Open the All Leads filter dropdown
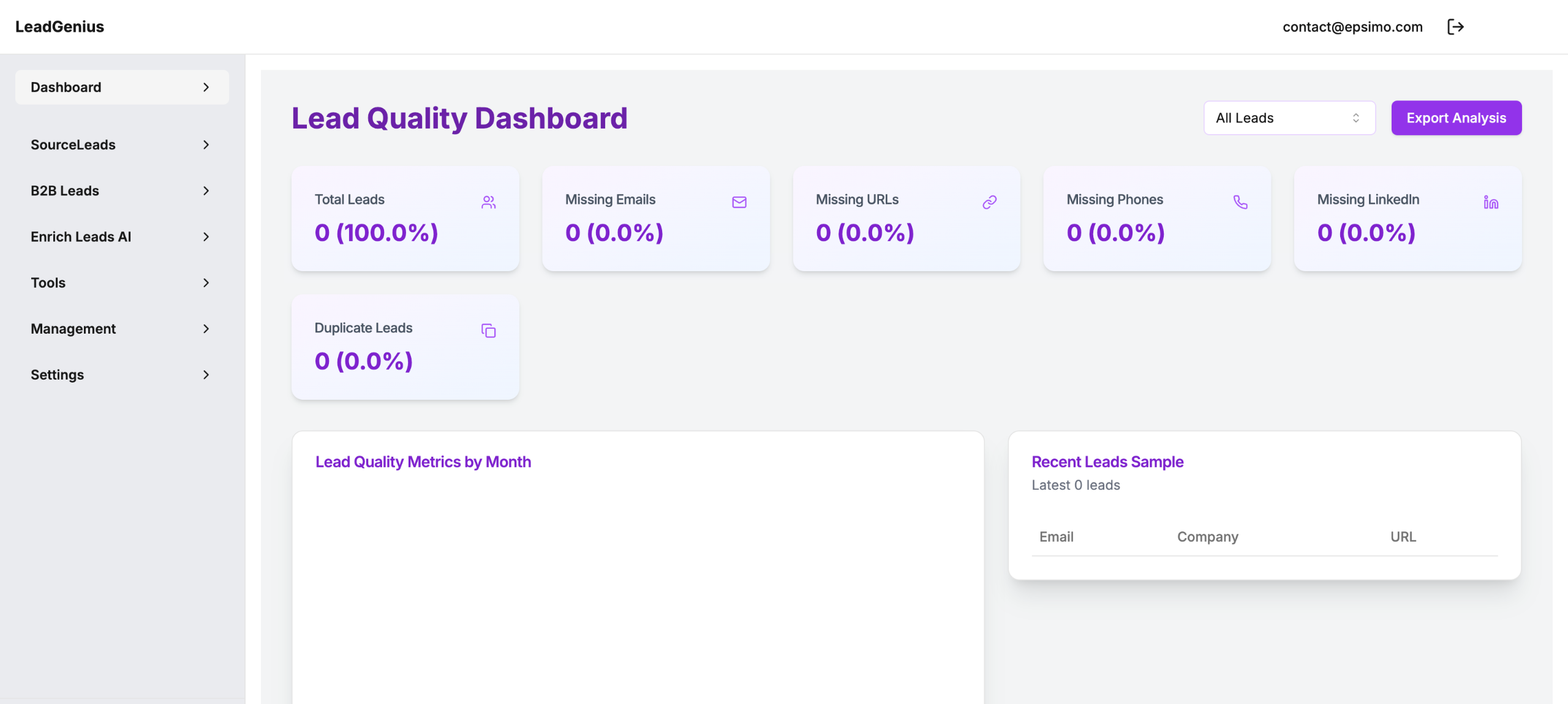1568x704 pixels. click(1289, 118)
